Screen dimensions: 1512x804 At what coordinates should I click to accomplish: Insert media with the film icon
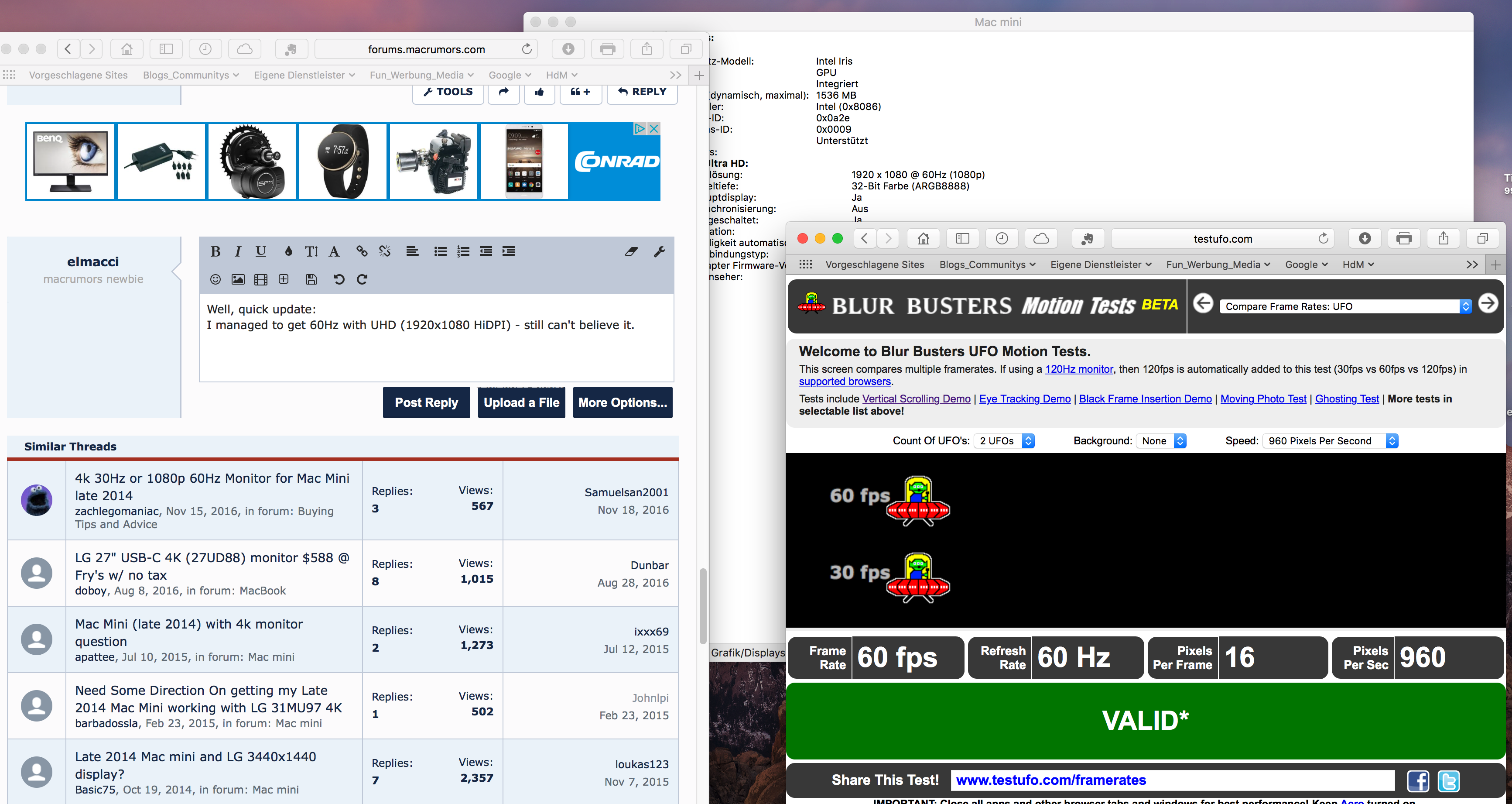coord(260,279)
